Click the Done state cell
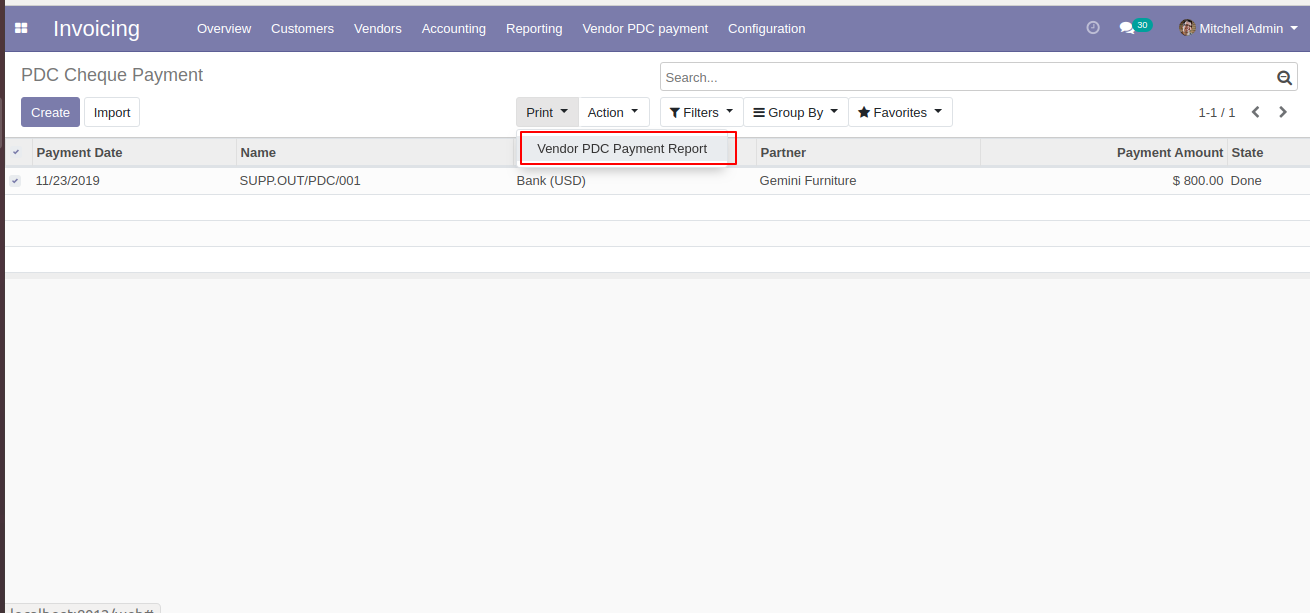1310x613 pixels. coord(1246,181)
